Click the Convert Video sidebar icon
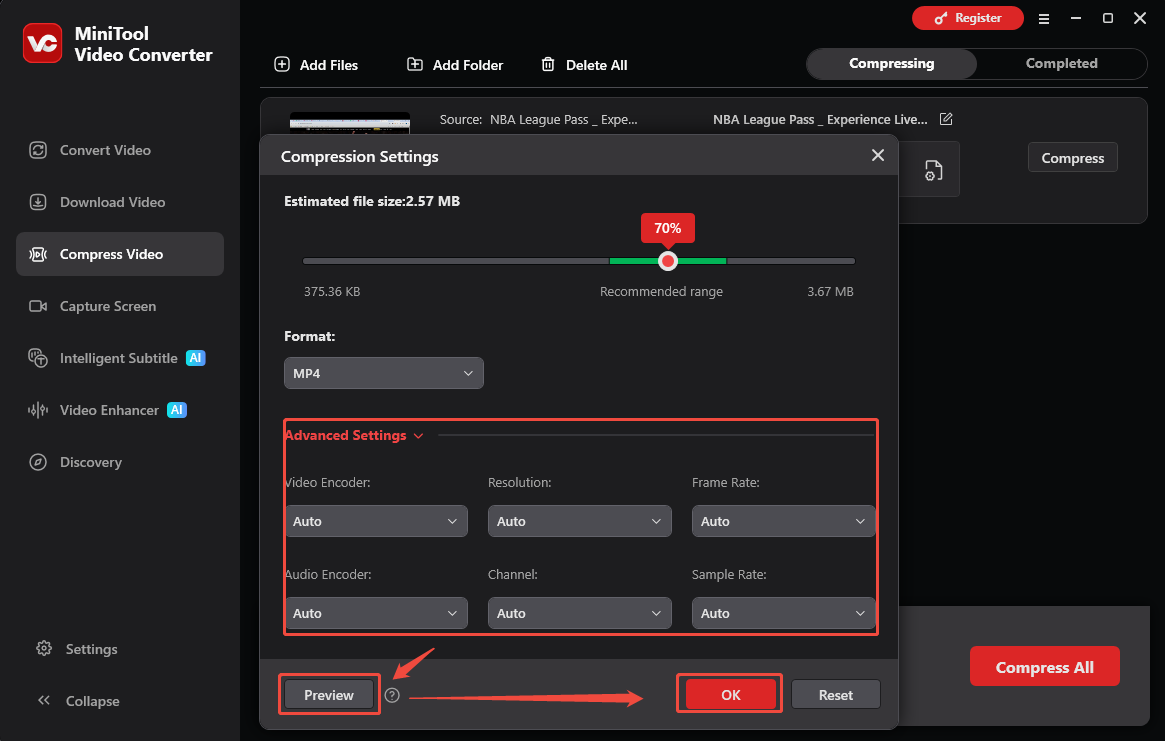1165x741 pixels. coord(38,150)
